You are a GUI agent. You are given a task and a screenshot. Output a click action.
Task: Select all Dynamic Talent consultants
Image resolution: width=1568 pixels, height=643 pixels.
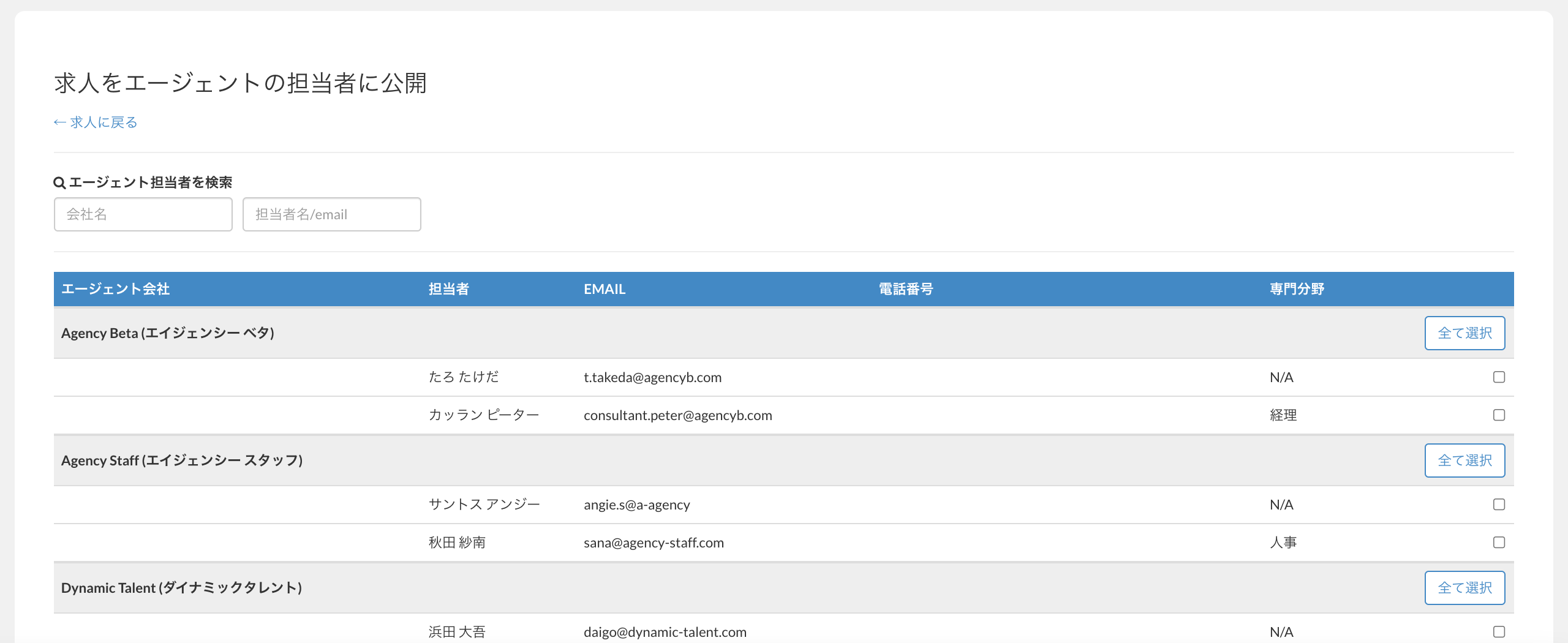tap(1464, 588)
